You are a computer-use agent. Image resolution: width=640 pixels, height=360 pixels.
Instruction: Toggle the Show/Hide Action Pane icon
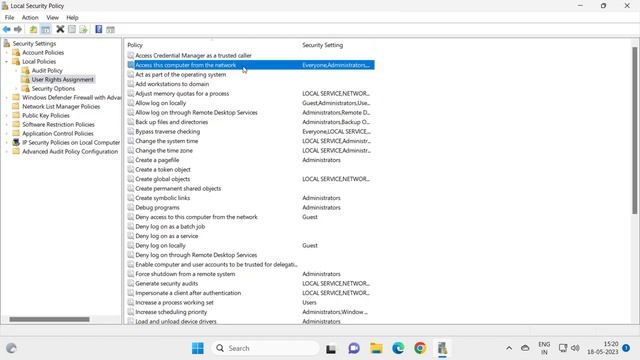click(110, 29)
